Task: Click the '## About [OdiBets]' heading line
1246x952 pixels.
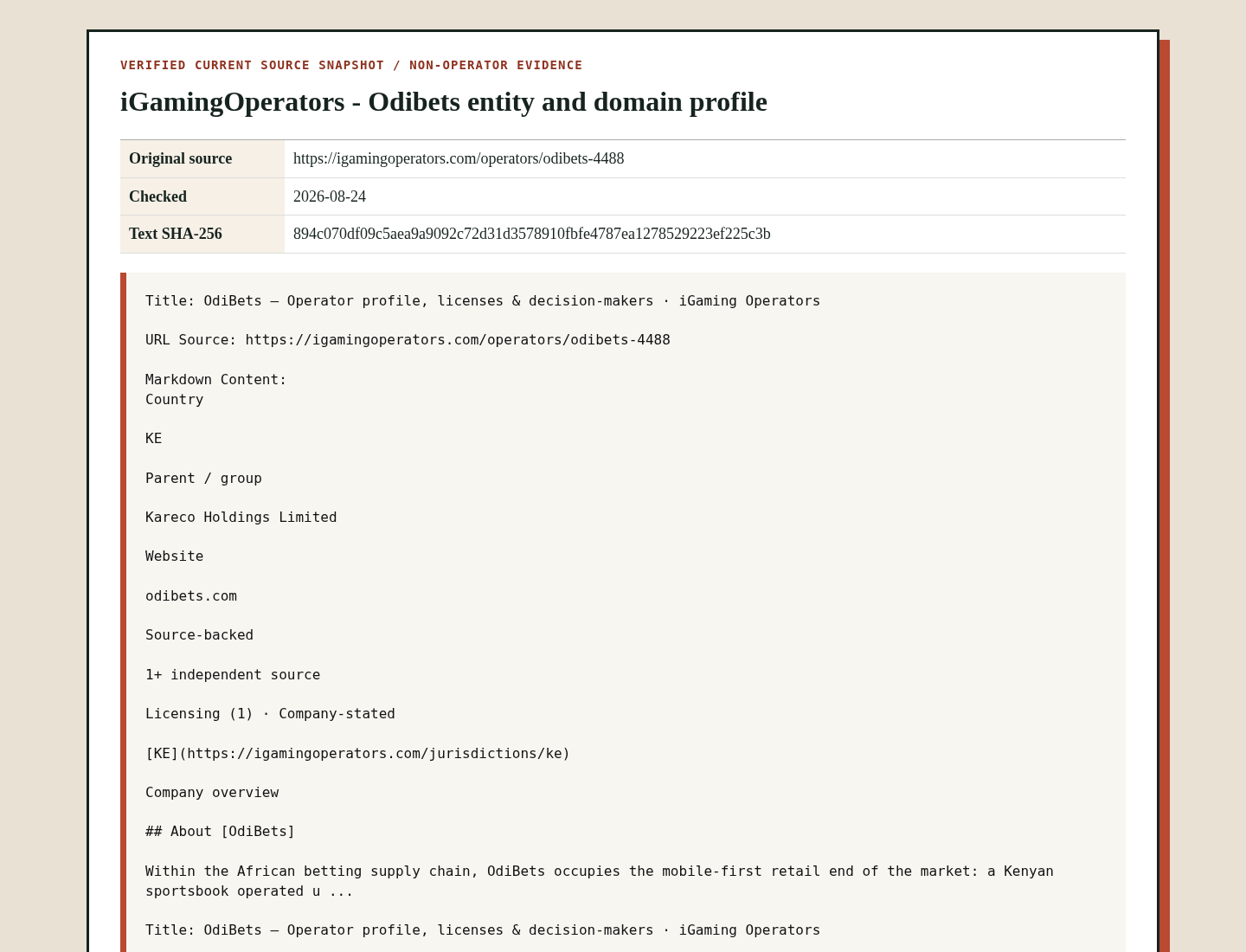Action: (220, 831)
